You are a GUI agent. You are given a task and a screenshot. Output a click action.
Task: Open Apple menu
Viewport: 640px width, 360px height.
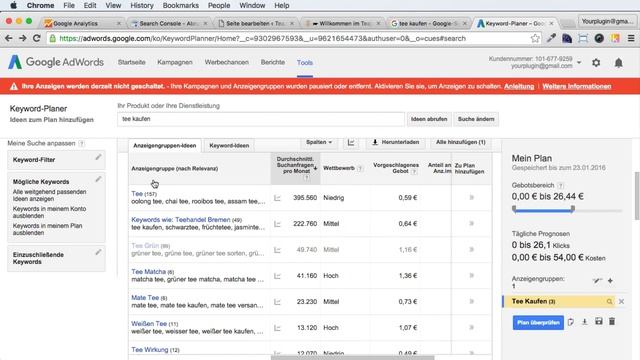pyautogui.click(x=13, y=5)
